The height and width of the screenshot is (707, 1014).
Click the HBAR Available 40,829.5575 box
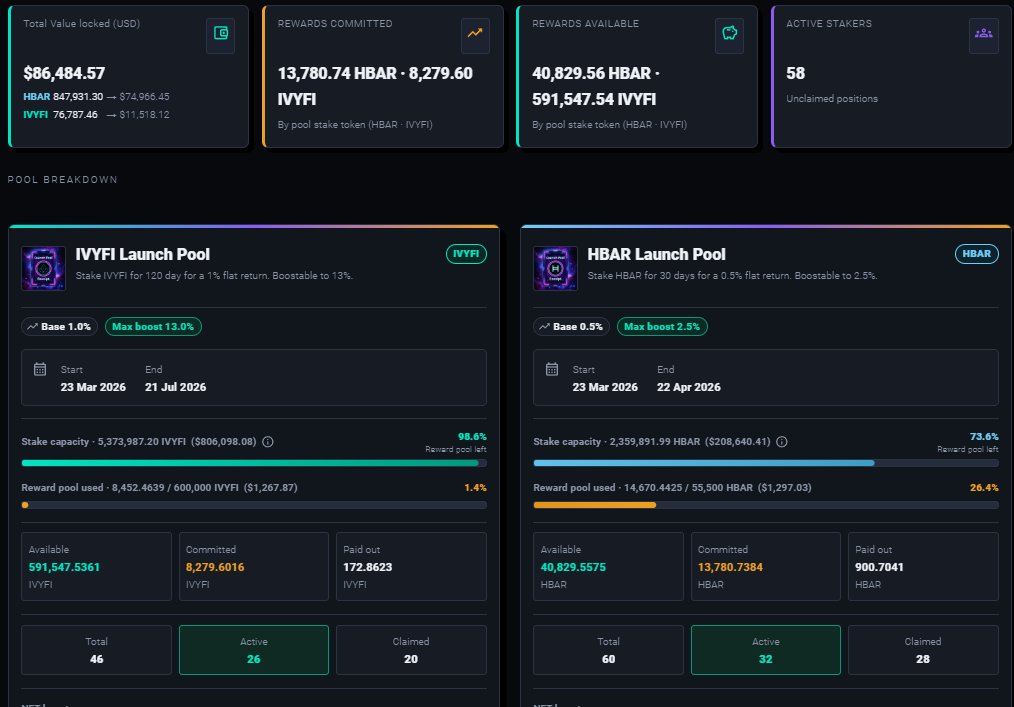point(609,567)
